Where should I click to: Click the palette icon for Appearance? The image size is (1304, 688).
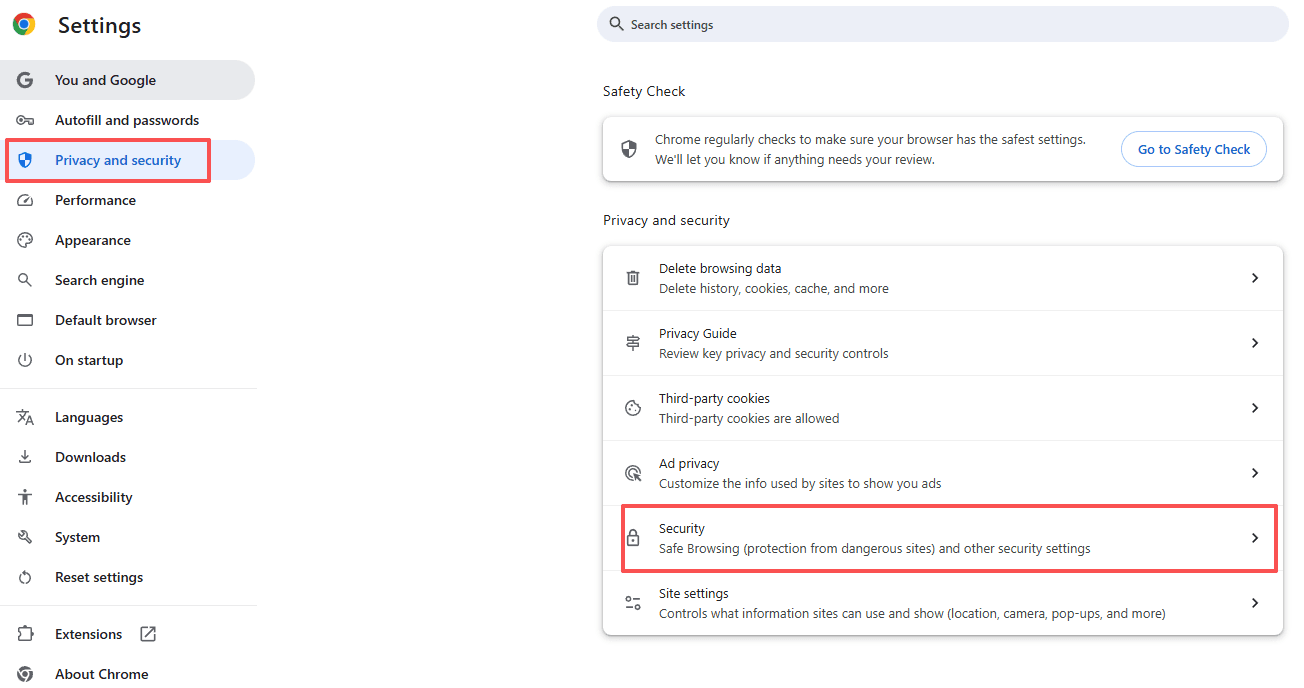25,240
